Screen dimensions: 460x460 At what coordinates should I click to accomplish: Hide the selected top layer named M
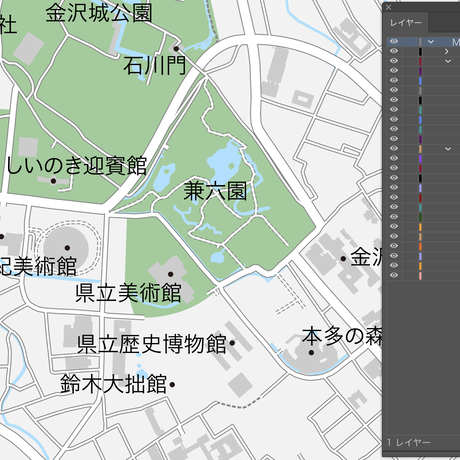[394, 41]
